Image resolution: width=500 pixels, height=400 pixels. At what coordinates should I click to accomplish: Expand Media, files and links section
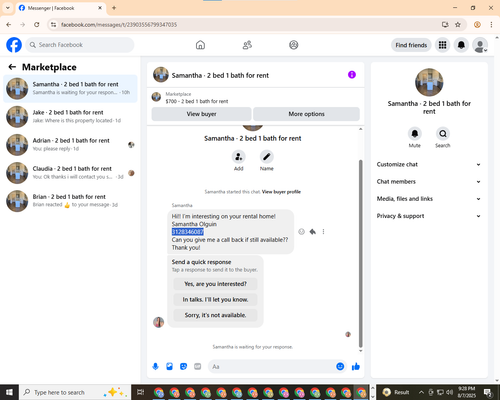(x=429, y=199)
